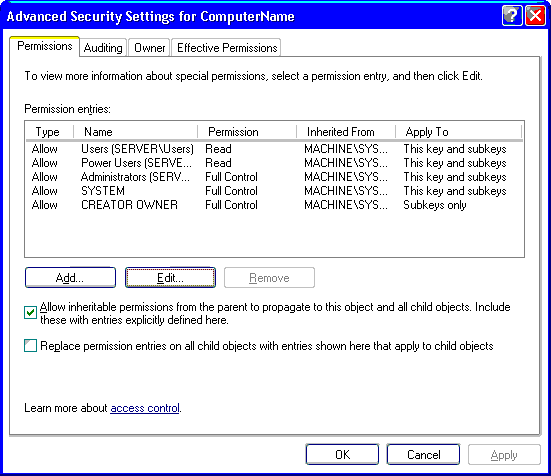
Task: Click the title bar Help question mark icon
Action: click(x=512, y=16)
